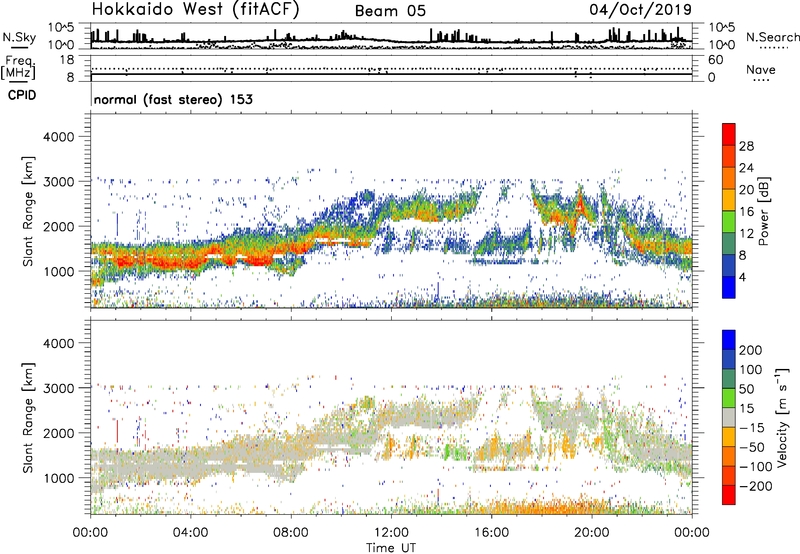
Task: Click the 16:00 time axis label
Action: [491, 533]
